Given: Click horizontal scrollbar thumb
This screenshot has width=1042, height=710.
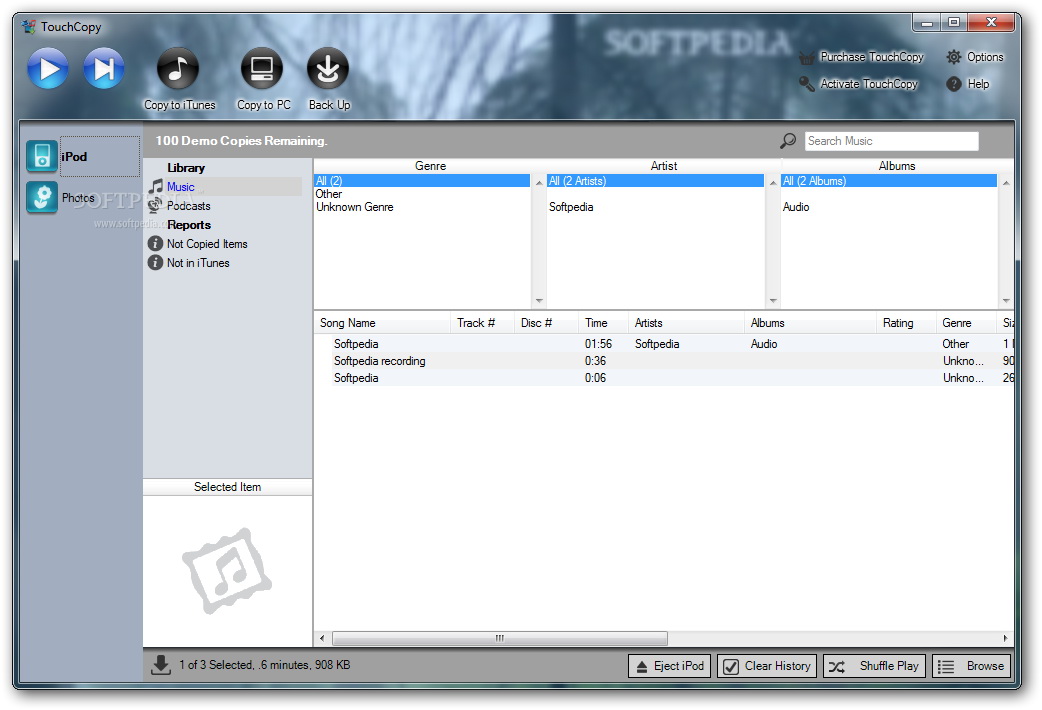Looking at the screenshot, I should click(500, 638).
